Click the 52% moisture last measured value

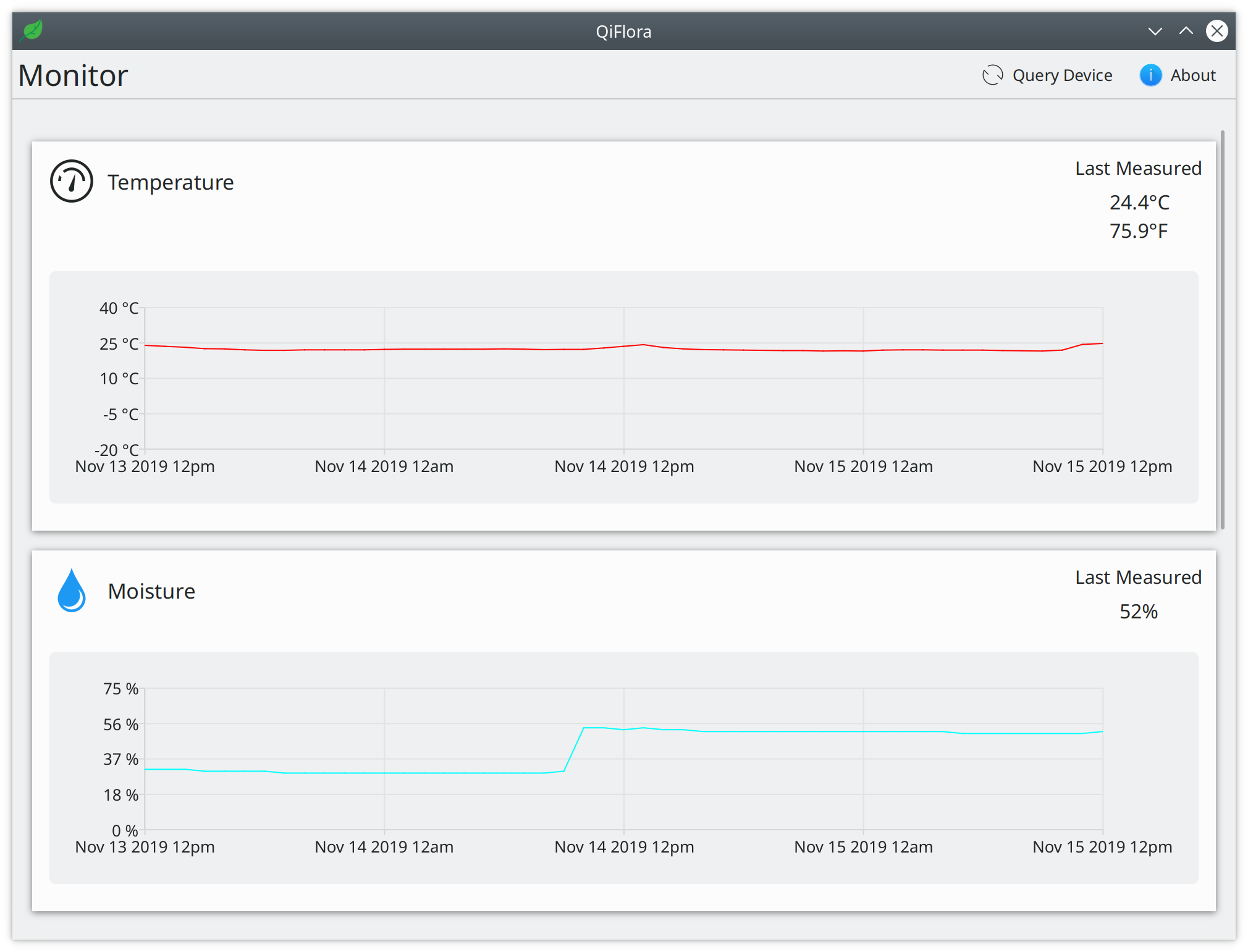(x=1138, y=612)
